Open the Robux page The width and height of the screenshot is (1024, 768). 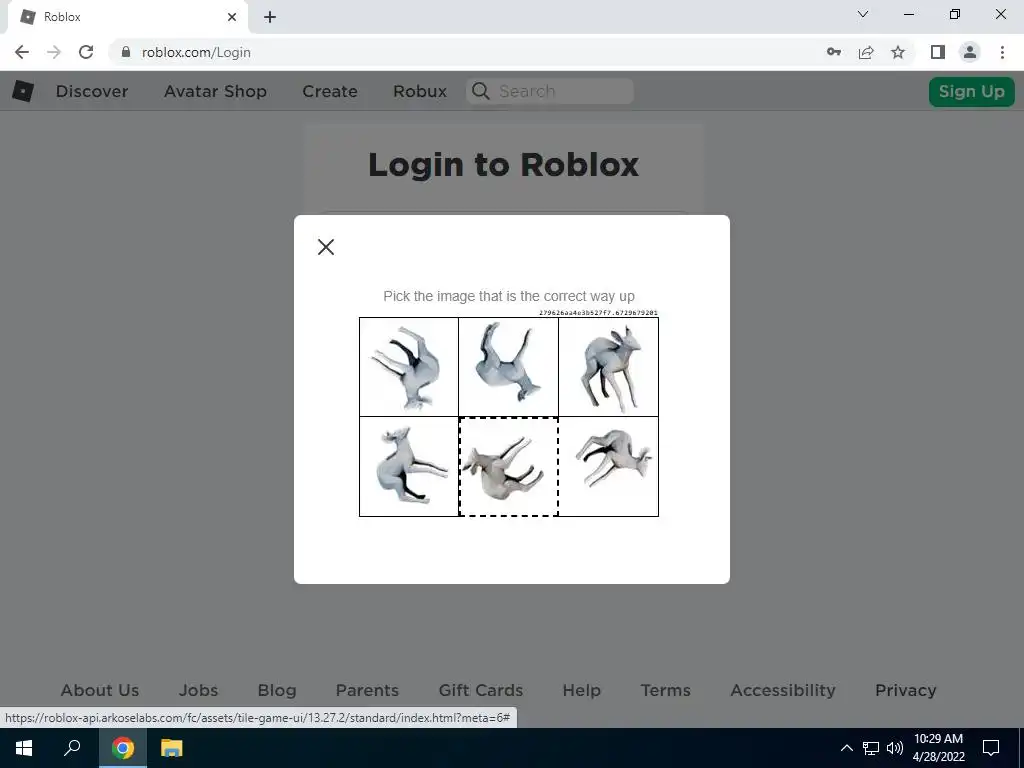[420, 91]
